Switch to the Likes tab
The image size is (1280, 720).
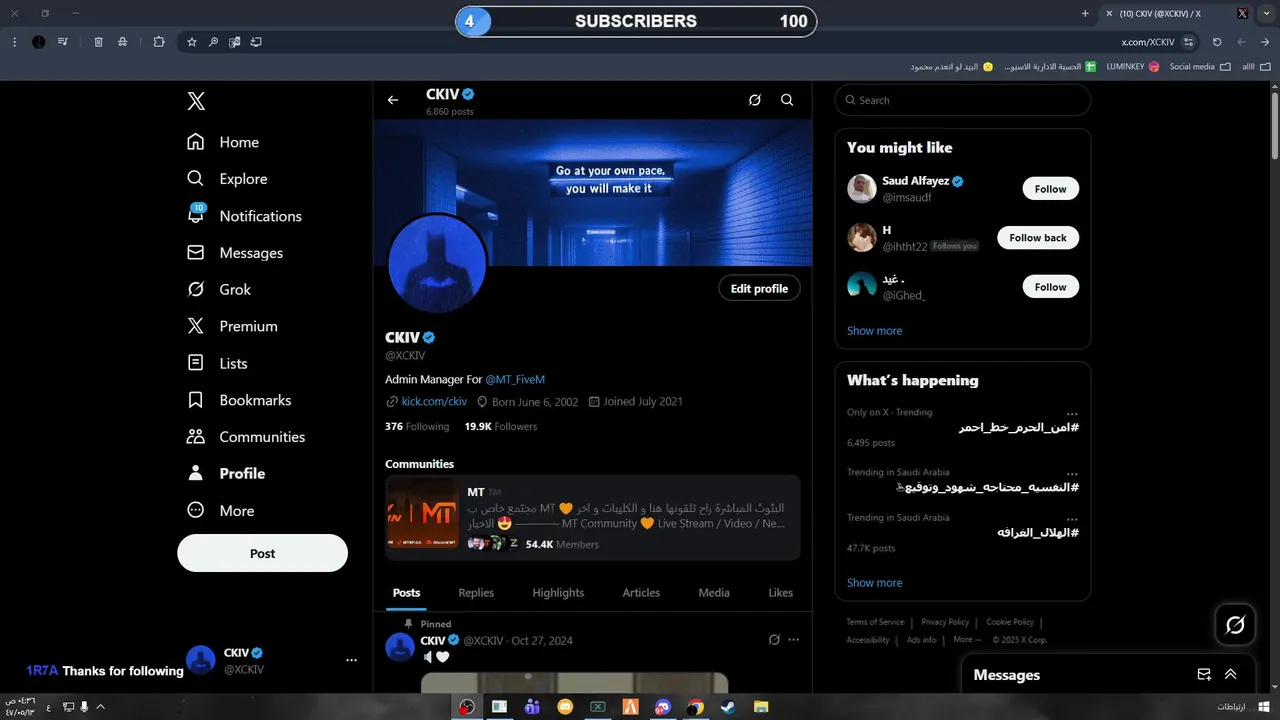[x=781, y=592]
